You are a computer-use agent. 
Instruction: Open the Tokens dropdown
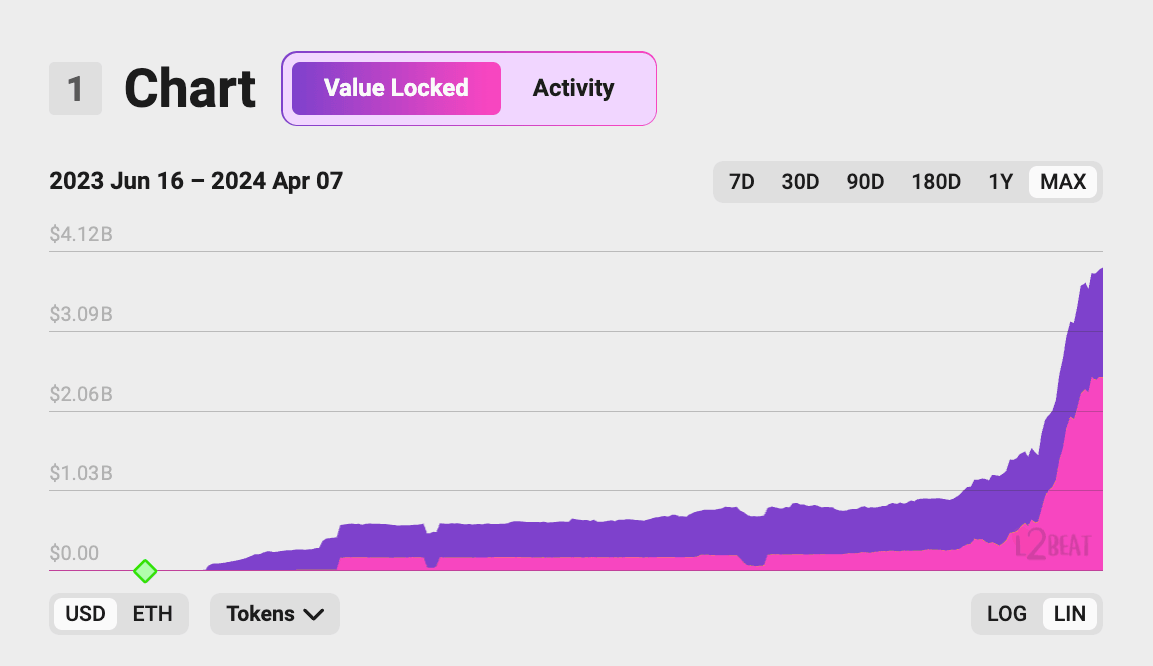[274, 614]
